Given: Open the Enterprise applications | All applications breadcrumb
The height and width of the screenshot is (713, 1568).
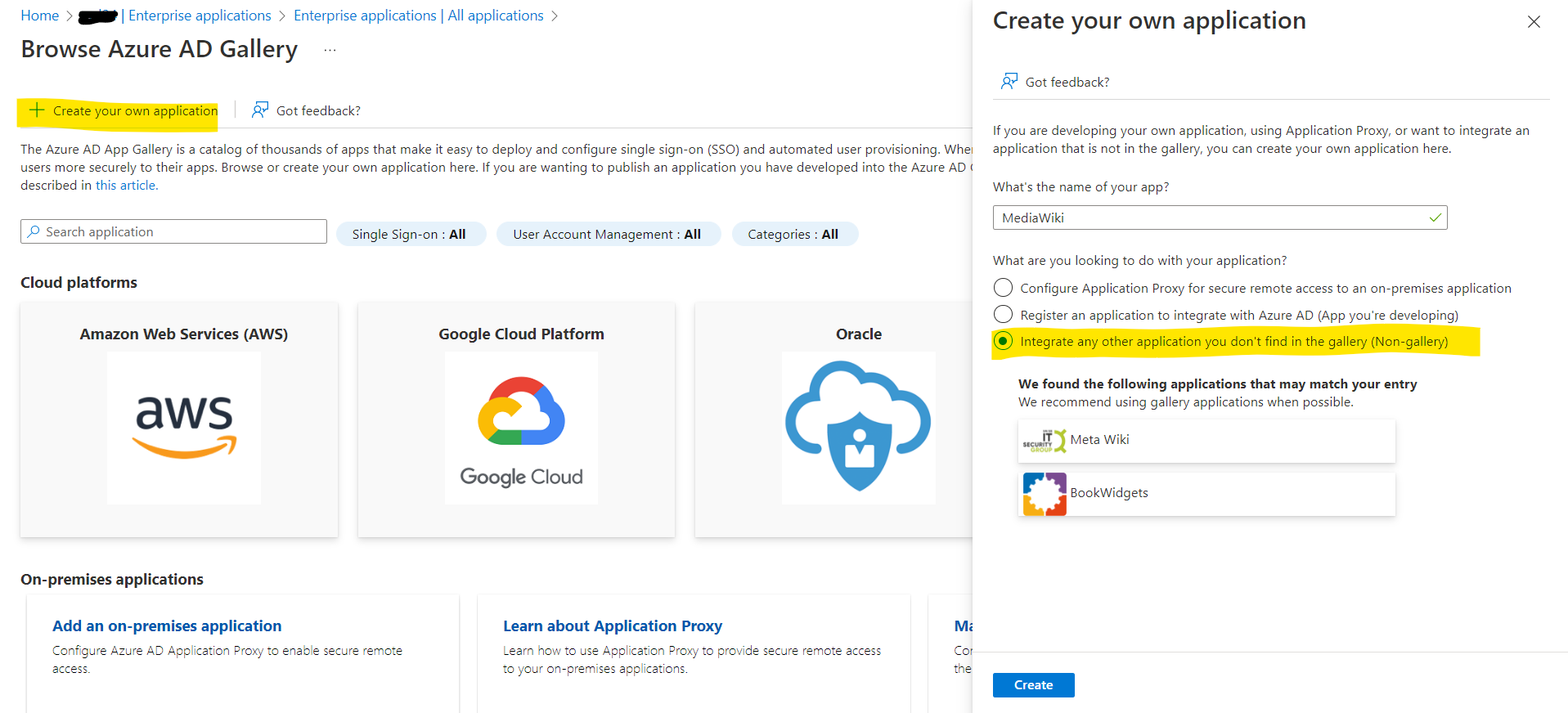Looking at the screenshot, I should click(419, 16).
